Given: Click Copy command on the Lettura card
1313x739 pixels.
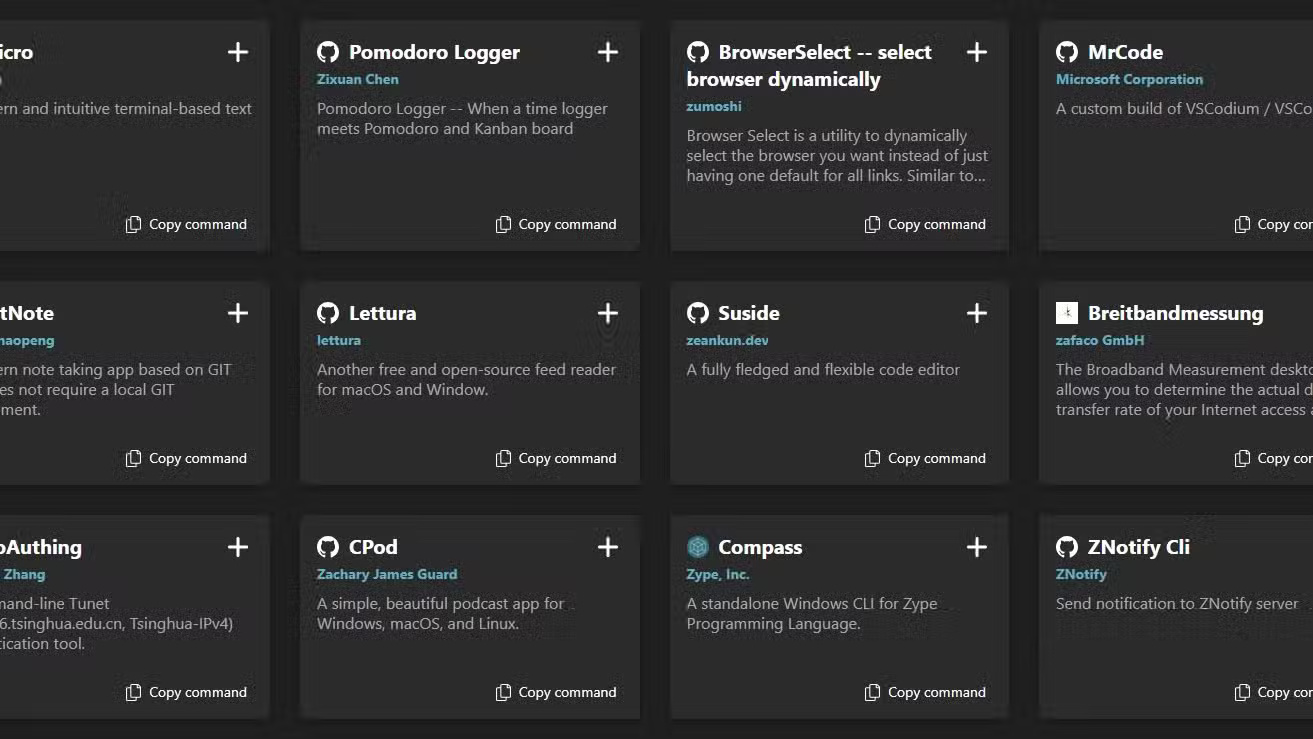Looking at the screenshot, I should click(x=557, y=458).
